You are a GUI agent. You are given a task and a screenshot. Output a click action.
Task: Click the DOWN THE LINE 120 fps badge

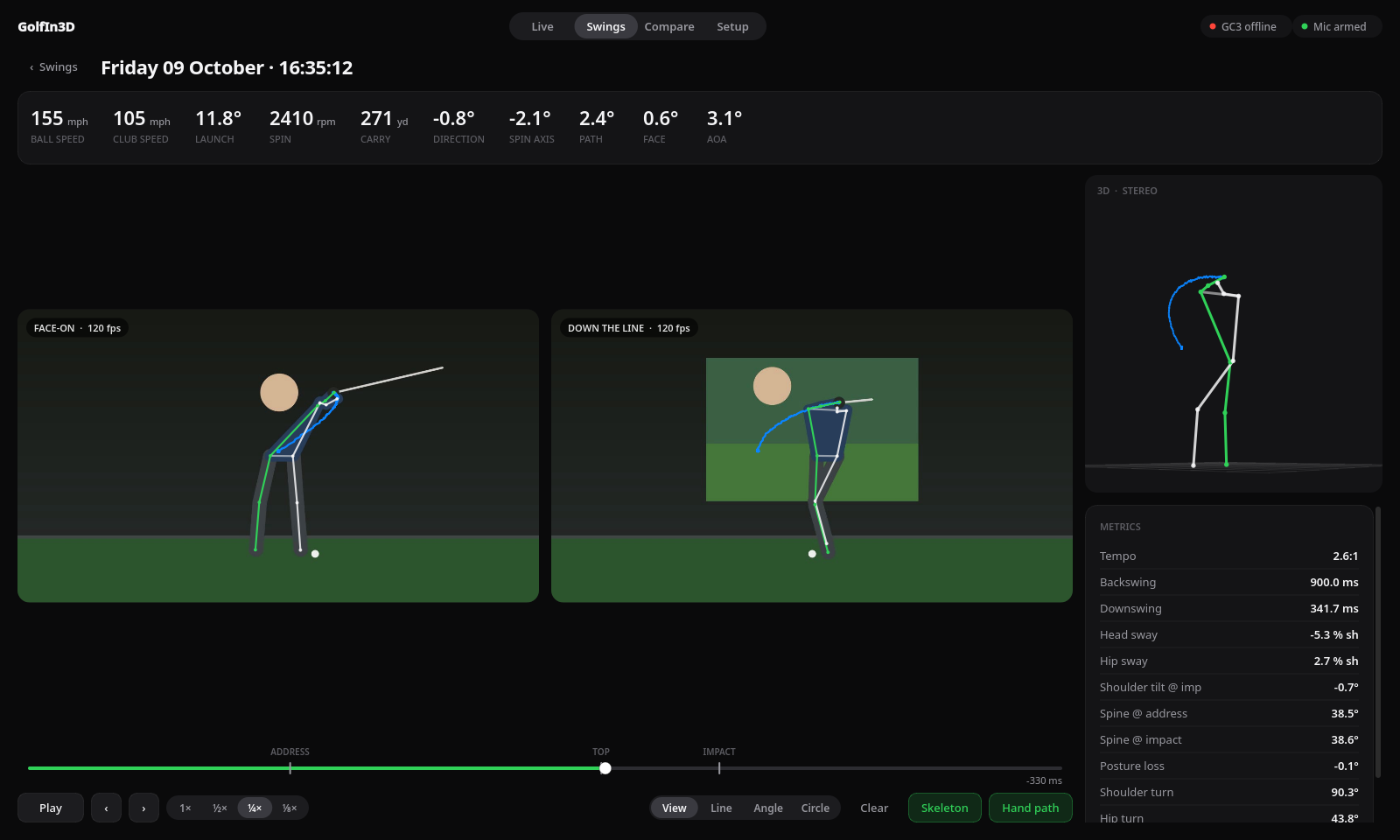(628, 328)
